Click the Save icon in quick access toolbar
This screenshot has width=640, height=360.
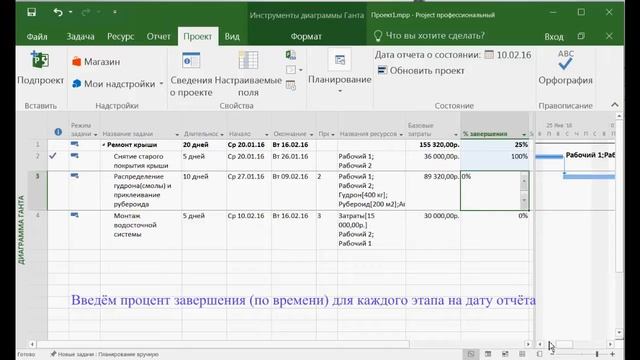(x=31, y=12)
